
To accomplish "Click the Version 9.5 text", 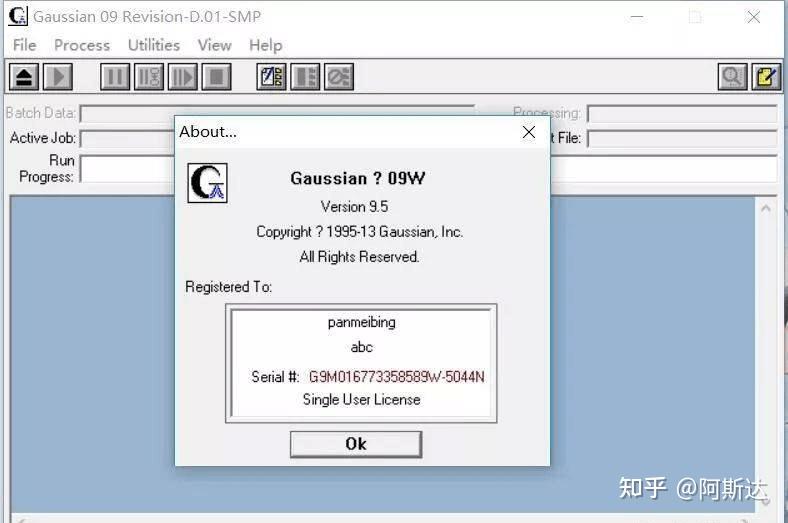I will pyautogui.click(x=354, y=206).
